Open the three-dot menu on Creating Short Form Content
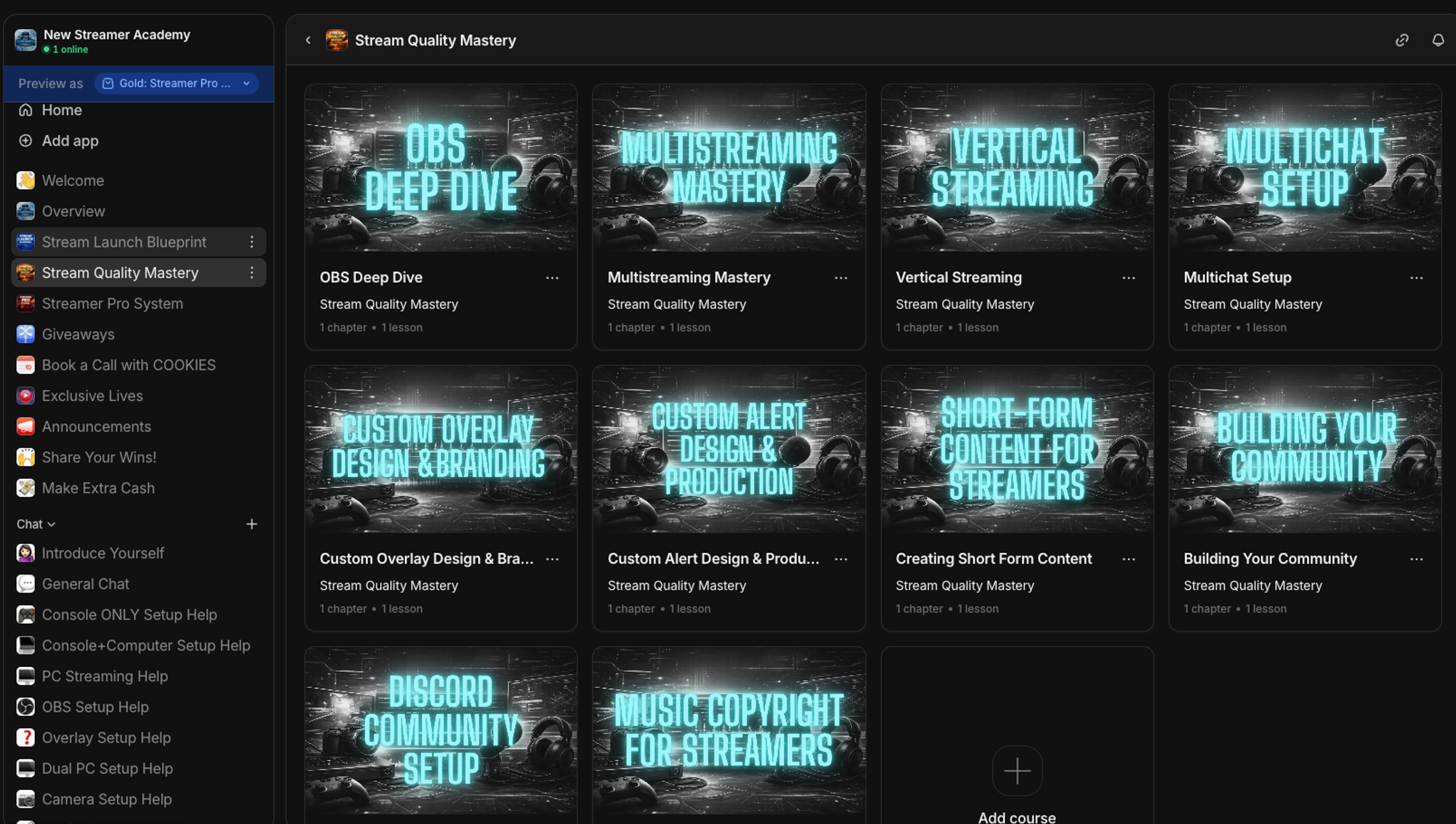Image resolution: width=1456 pixels, height=824 pixels. click(1129, 559)
